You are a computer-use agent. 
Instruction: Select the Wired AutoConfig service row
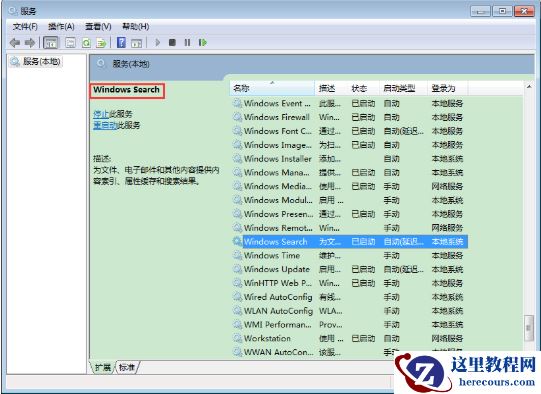350,297
